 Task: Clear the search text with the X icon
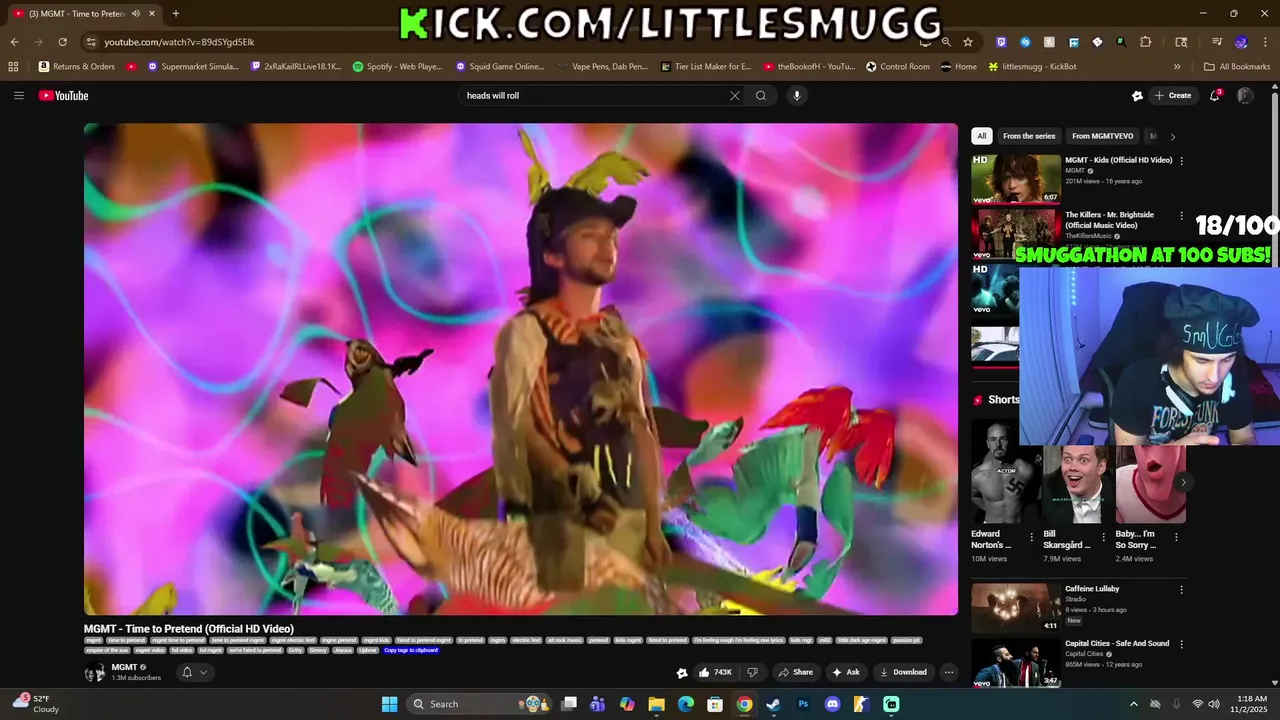coord(735,96)
